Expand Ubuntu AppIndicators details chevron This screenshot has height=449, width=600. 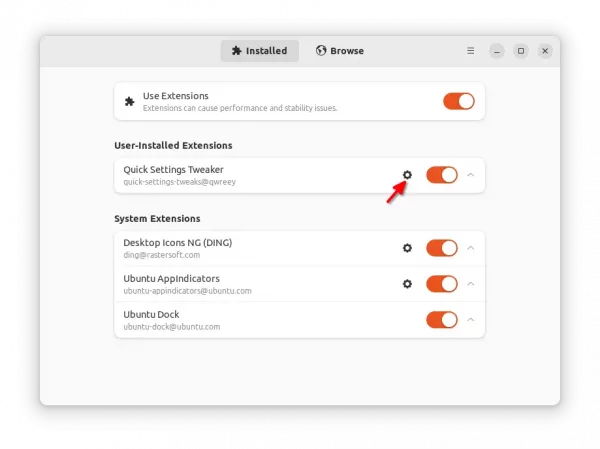[471, 284]
